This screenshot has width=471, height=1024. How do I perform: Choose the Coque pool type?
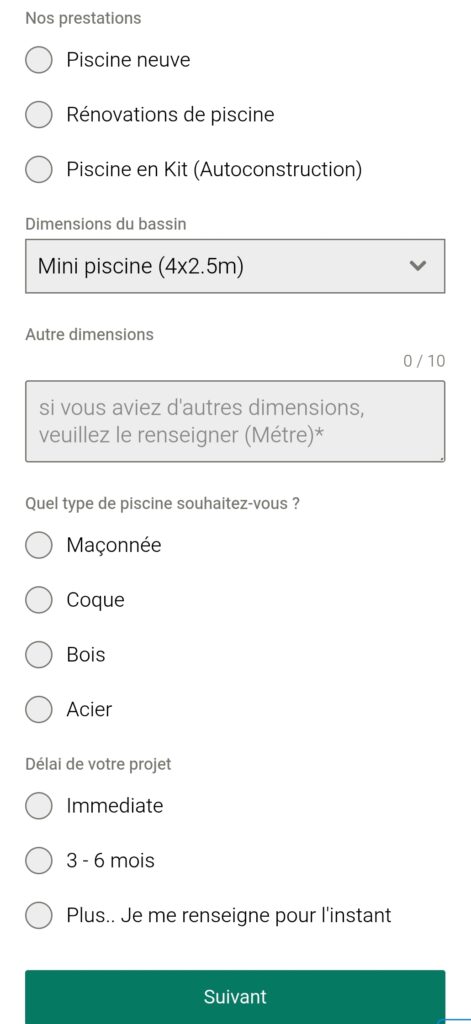coord(39,600)
